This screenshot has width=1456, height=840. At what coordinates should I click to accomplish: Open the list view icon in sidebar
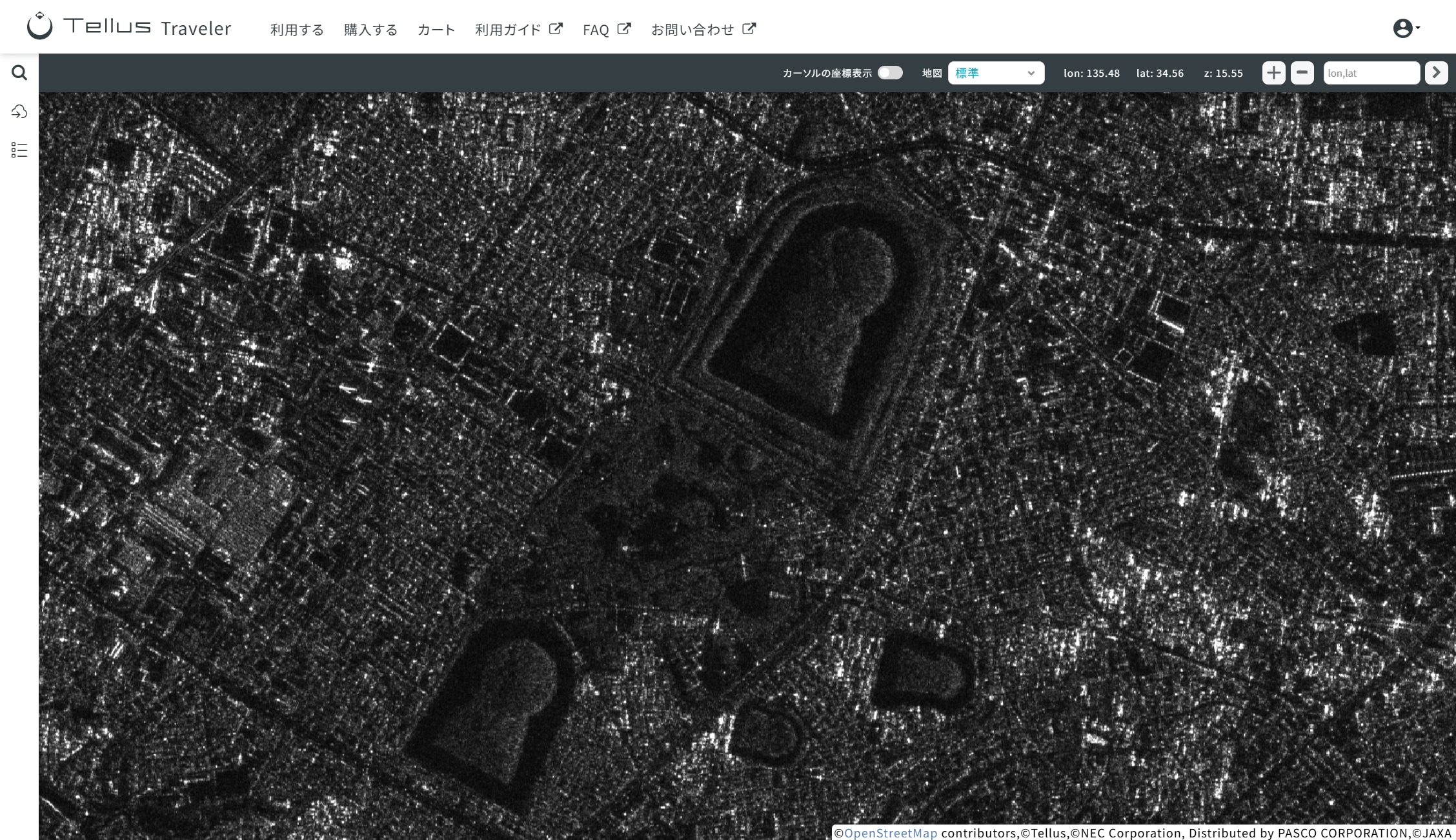pos(19,150)
